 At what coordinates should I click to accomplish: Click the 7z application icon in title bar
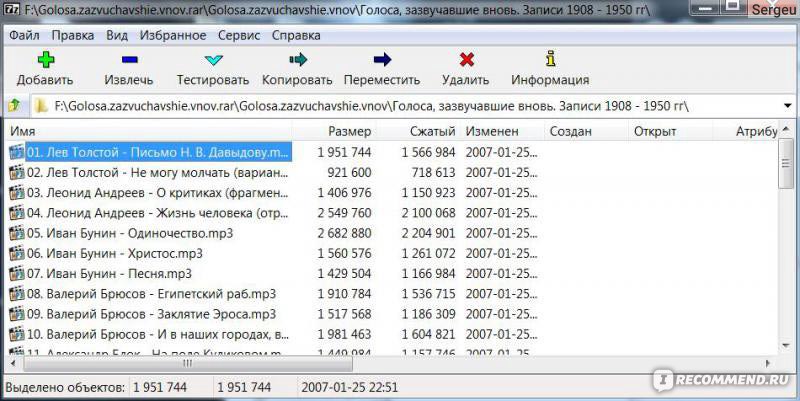pos(12,10)
